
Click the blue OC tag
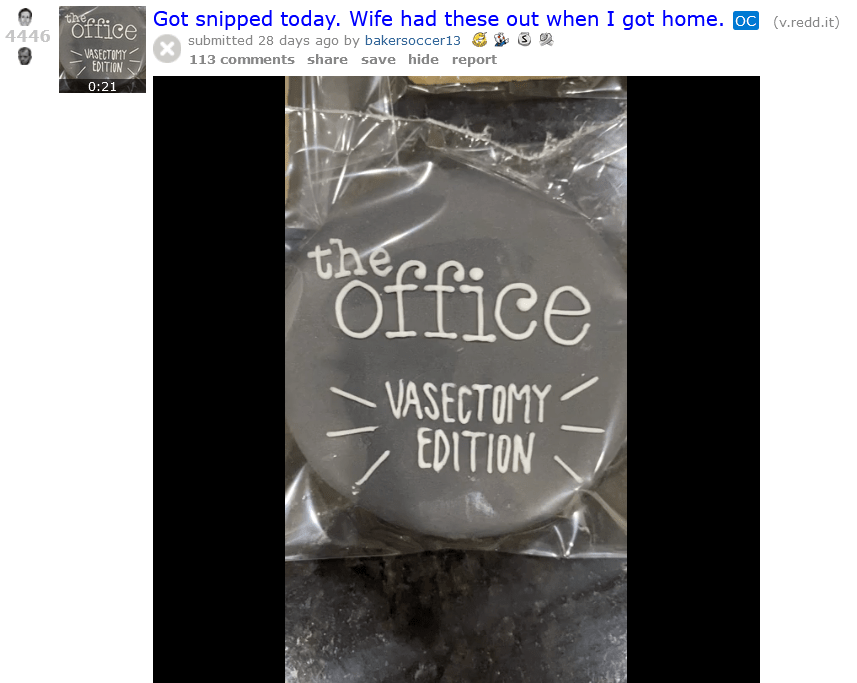[x=746, y=21]
